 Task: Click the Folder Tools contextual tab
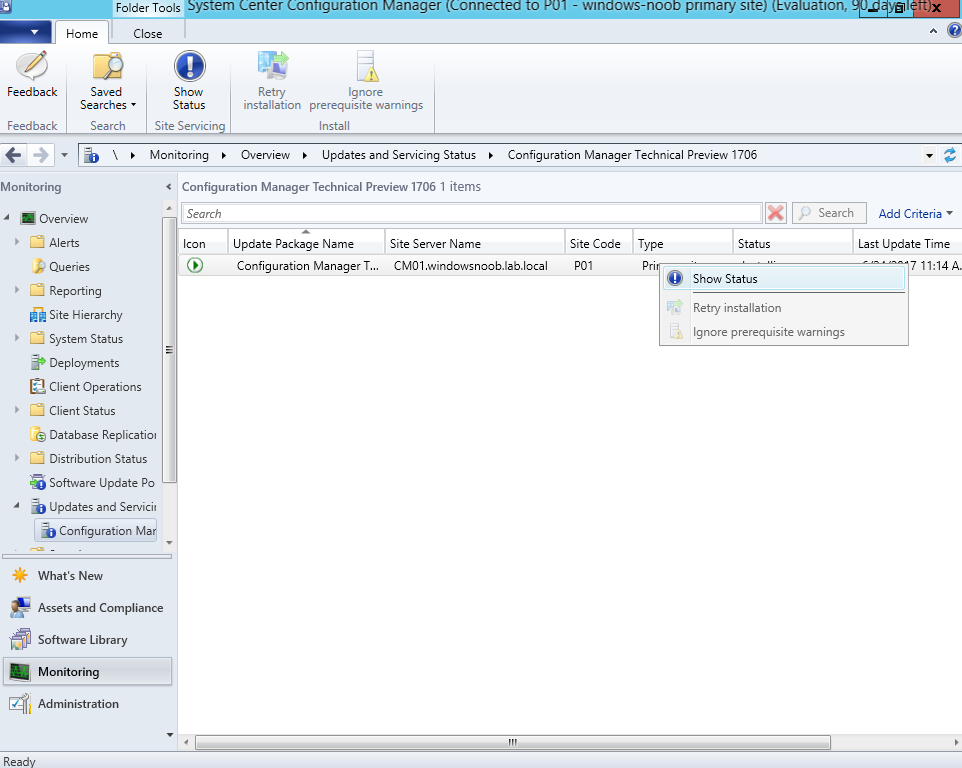pyautogui.click(x=148, y=8)
